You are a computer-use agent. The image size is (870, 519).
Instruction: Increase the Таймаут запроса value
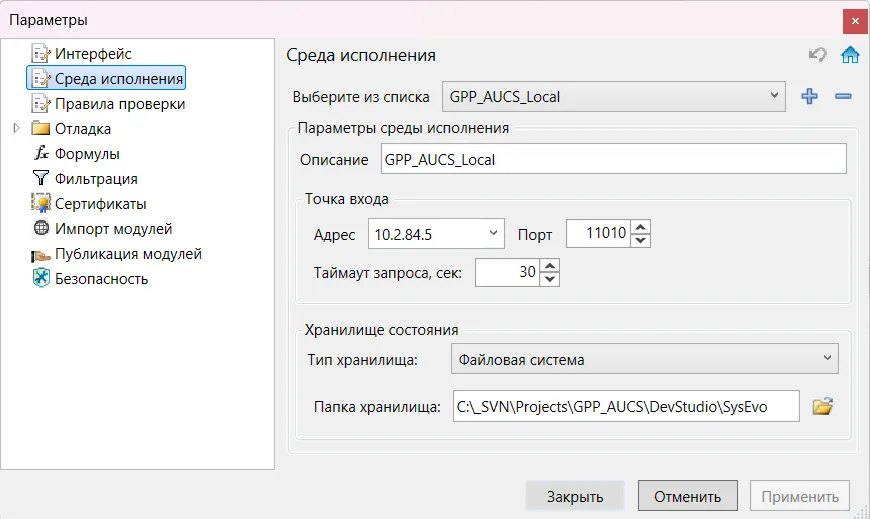tap(549, 266)
